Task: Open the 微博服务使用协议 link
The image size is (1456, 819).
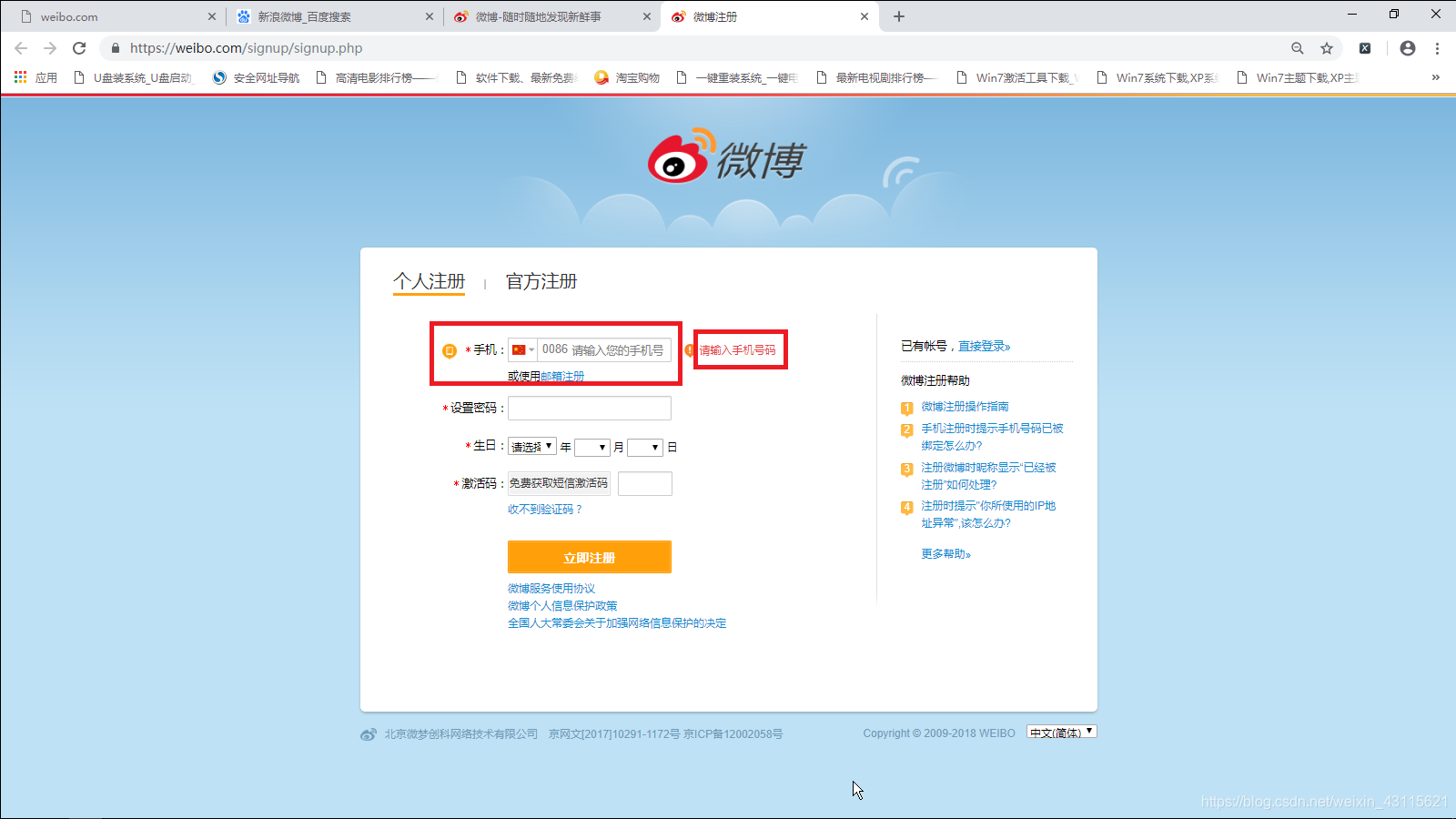Action: (x=551, y=589)
